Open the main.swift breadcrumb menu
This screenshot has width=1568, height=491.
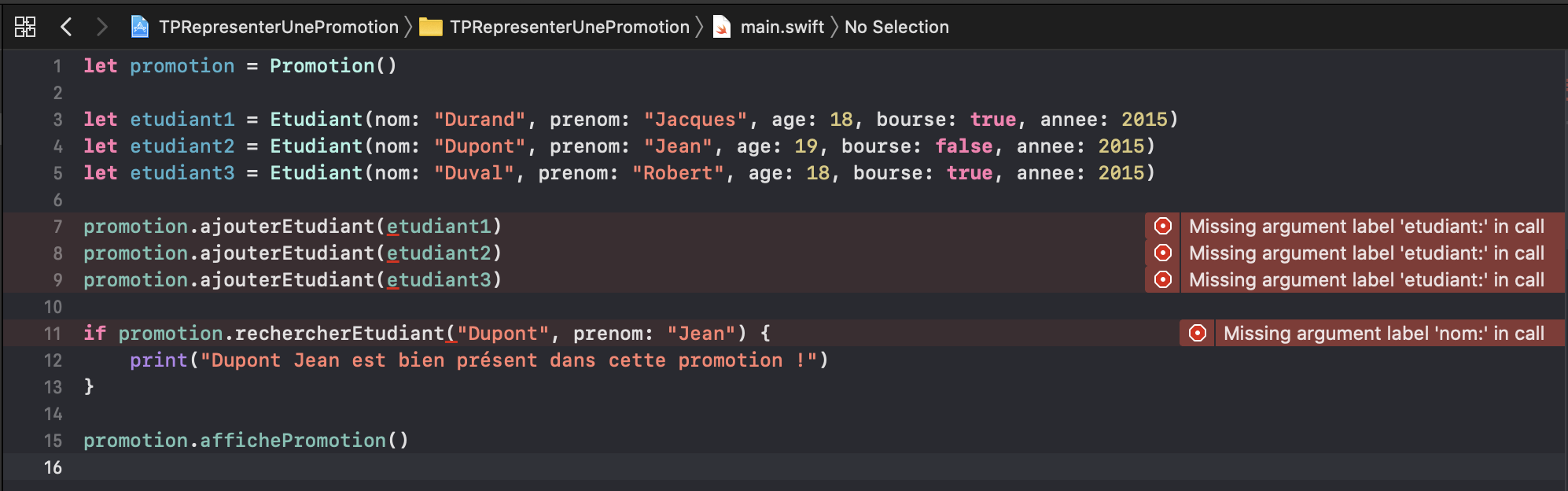click(x=782, y=27)
